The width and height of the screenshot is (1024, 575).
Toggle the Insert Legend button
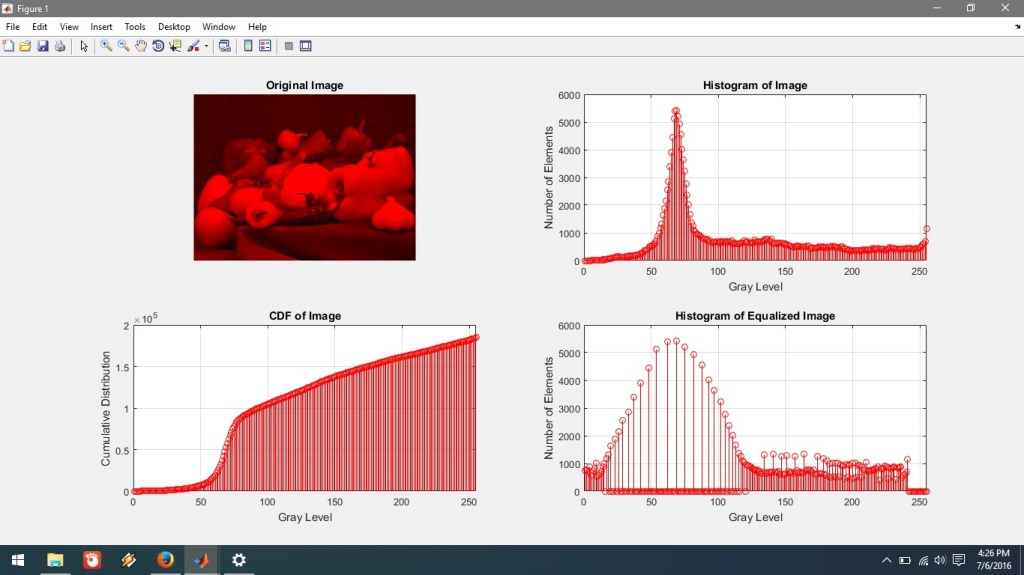click(x=265, y=46)
